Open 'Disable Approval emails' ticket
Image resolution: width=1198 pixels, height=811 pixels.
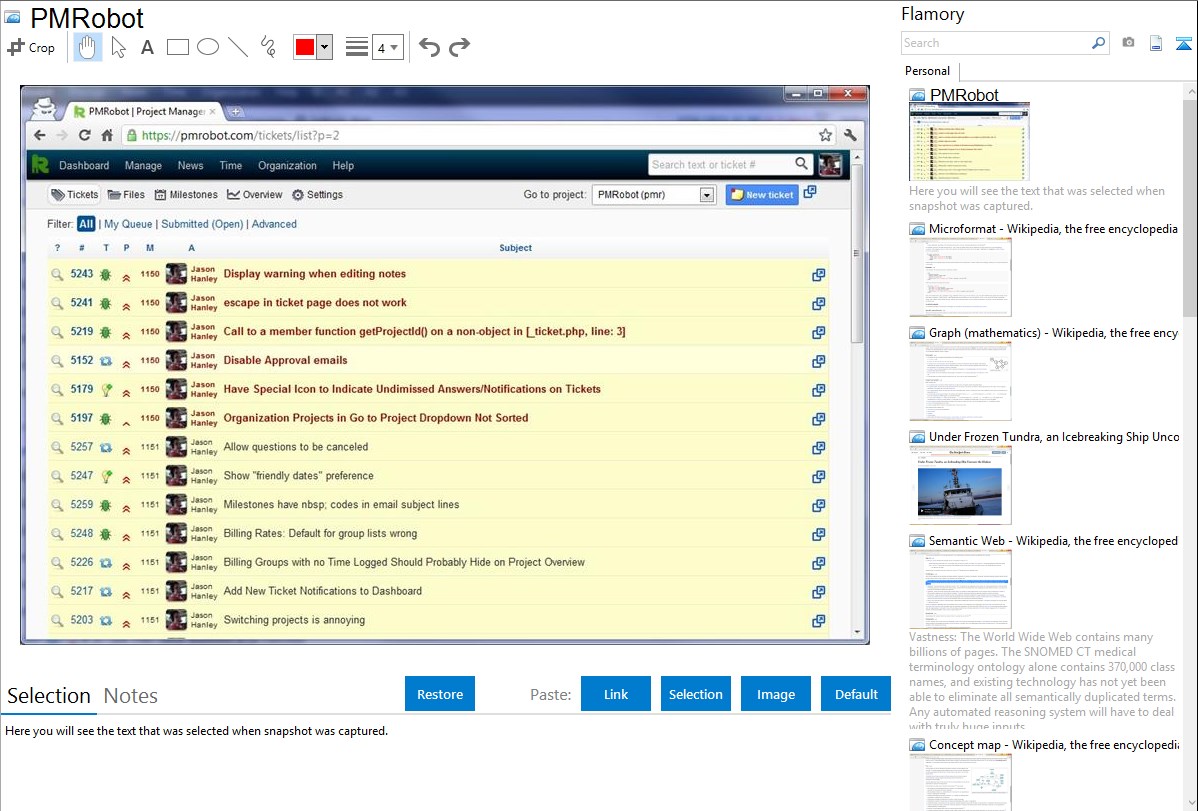click(285, 360)
